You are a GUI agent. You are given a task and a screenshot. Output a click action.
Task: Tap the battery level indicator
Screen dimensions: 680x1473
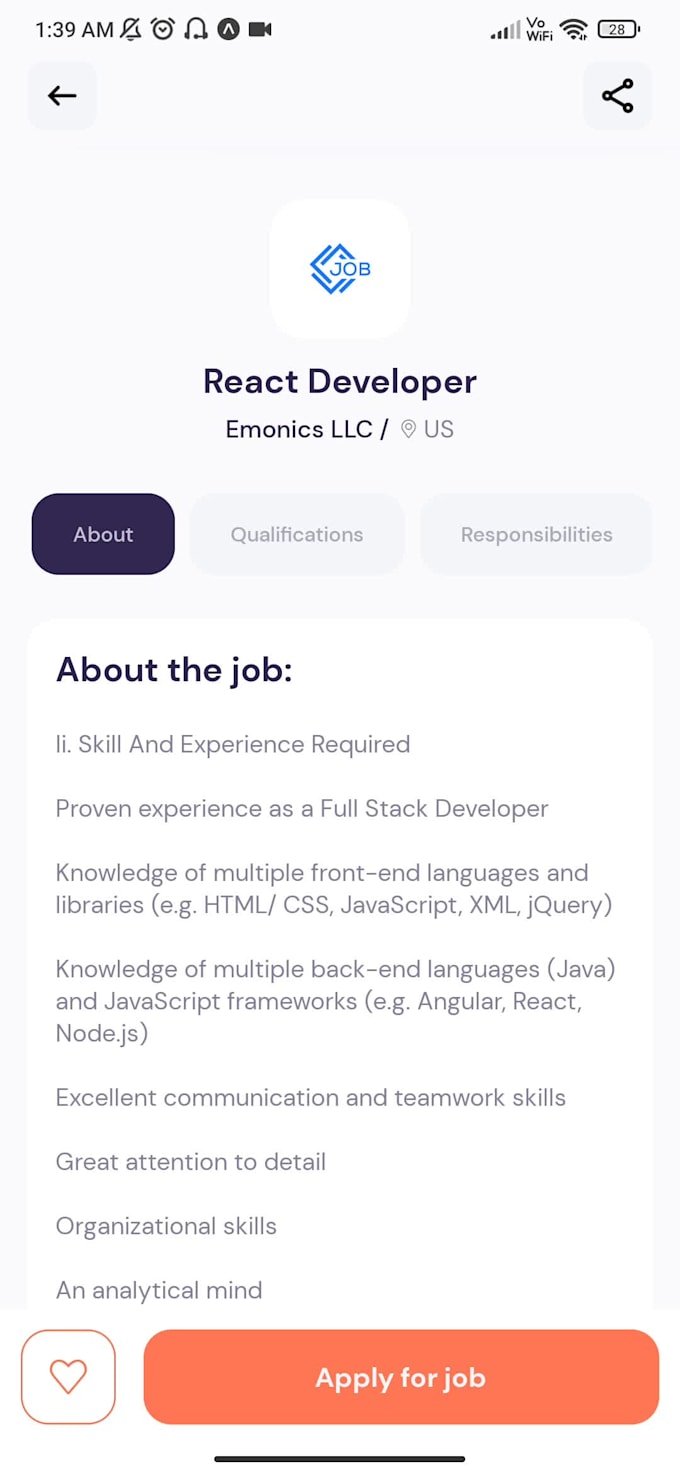click(618, 30)
